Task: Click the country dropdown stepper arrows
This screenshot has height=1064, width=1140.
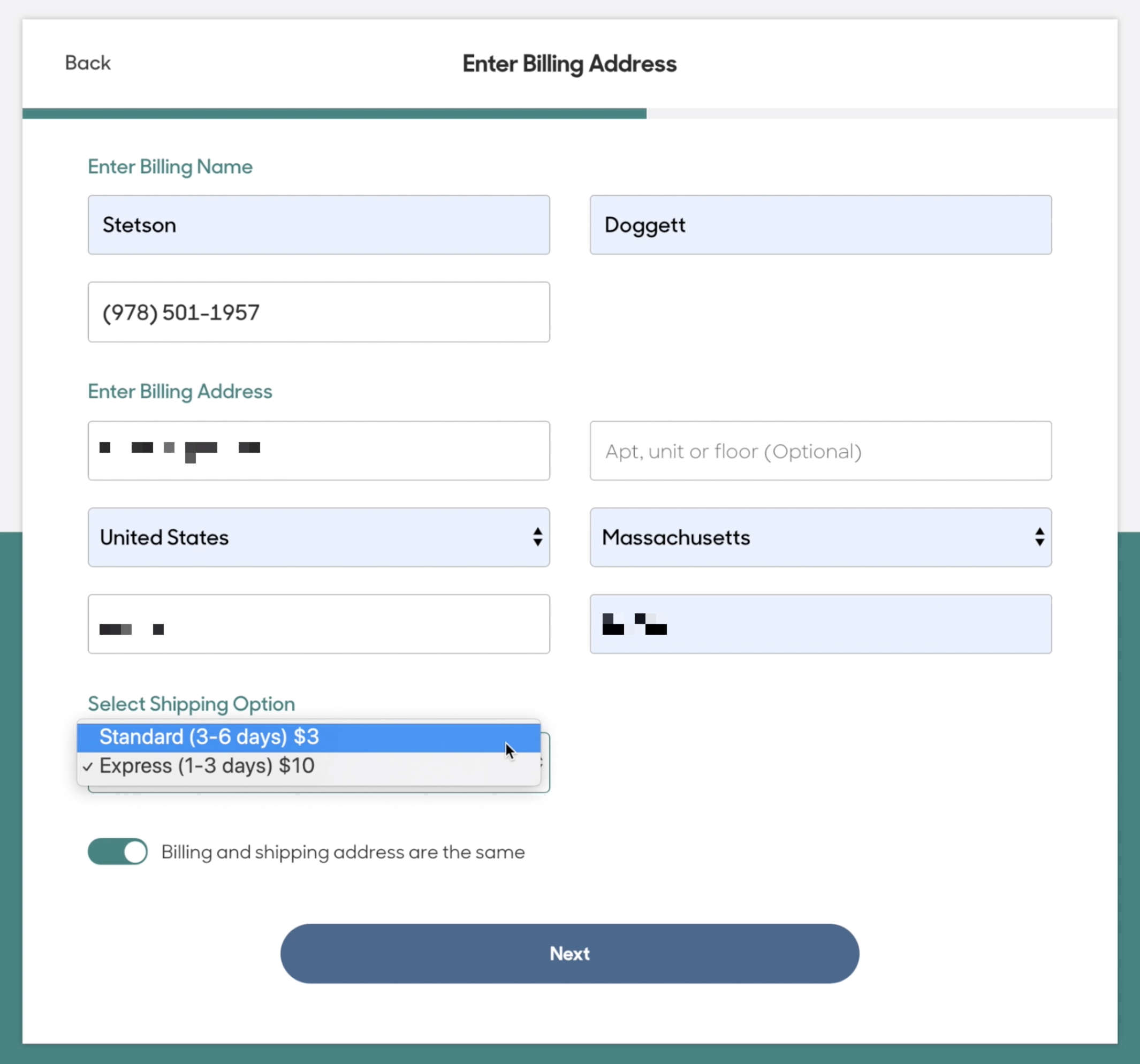Action: tap(537, 537)
